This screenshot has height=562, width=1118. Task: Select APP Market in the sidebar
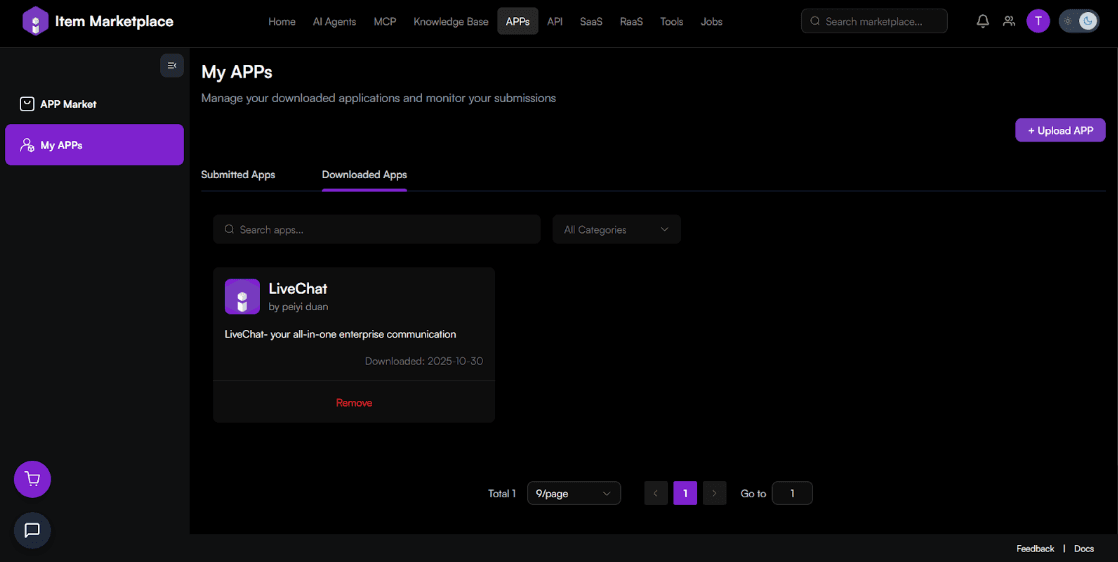[68, 104]
